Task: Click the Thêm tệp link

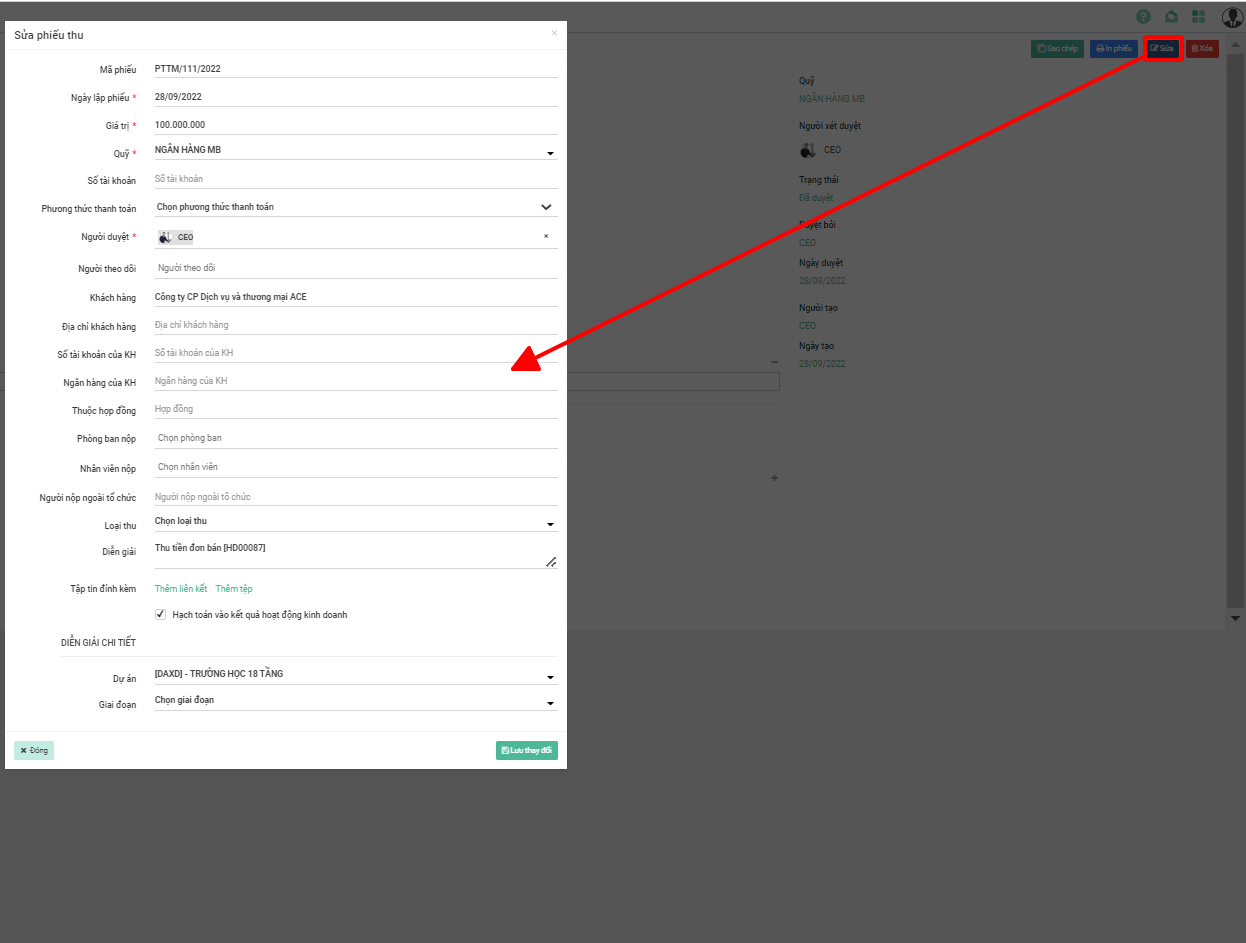Action: tap(234, 589)
